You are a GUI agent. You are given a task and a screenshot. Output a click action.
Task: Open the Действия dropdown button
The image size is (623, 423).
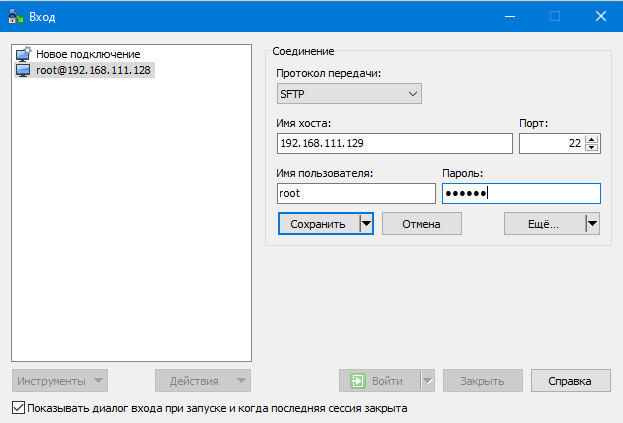pyautogui.click(x=203, y=381)
